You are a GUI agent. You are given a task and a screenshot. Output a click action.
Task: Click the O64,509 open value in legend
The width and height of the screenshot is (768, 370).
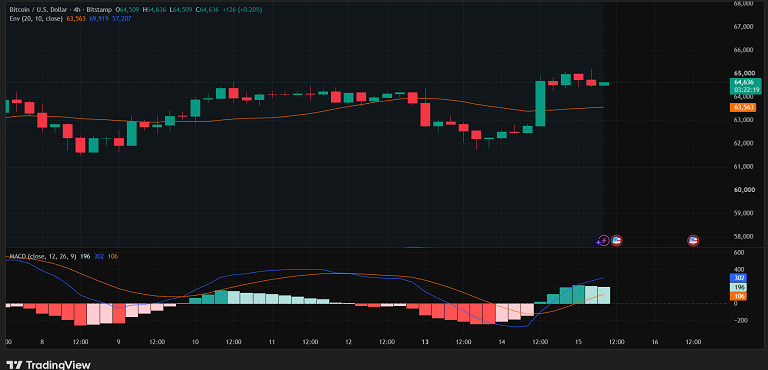click(x=126, y=9)
